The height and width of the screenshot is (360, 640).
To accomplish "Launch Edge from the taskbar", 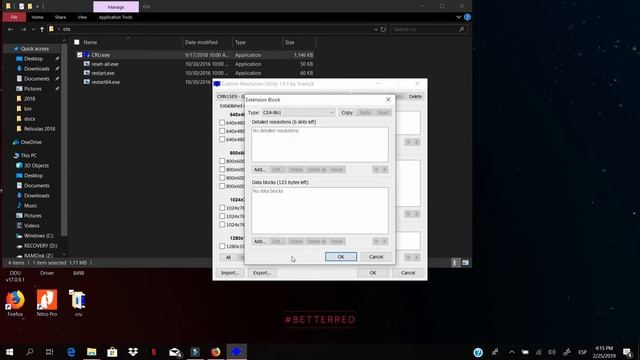I will coord(71,352).
